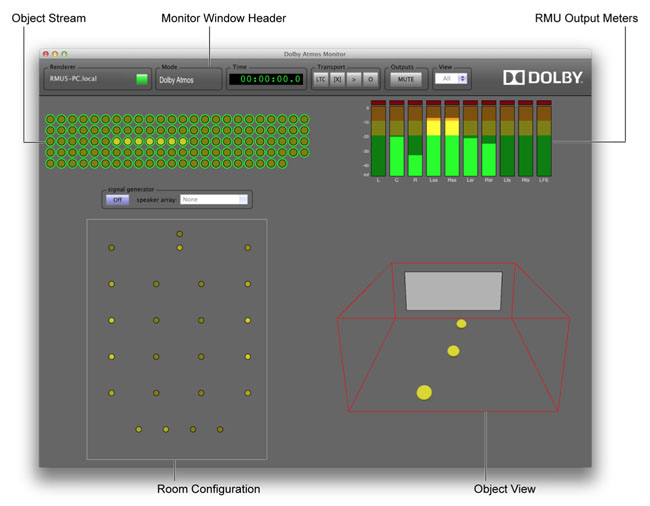Click the green renderer connection status indicator
This screenshot has height=506, width=650.
[142, 79]
